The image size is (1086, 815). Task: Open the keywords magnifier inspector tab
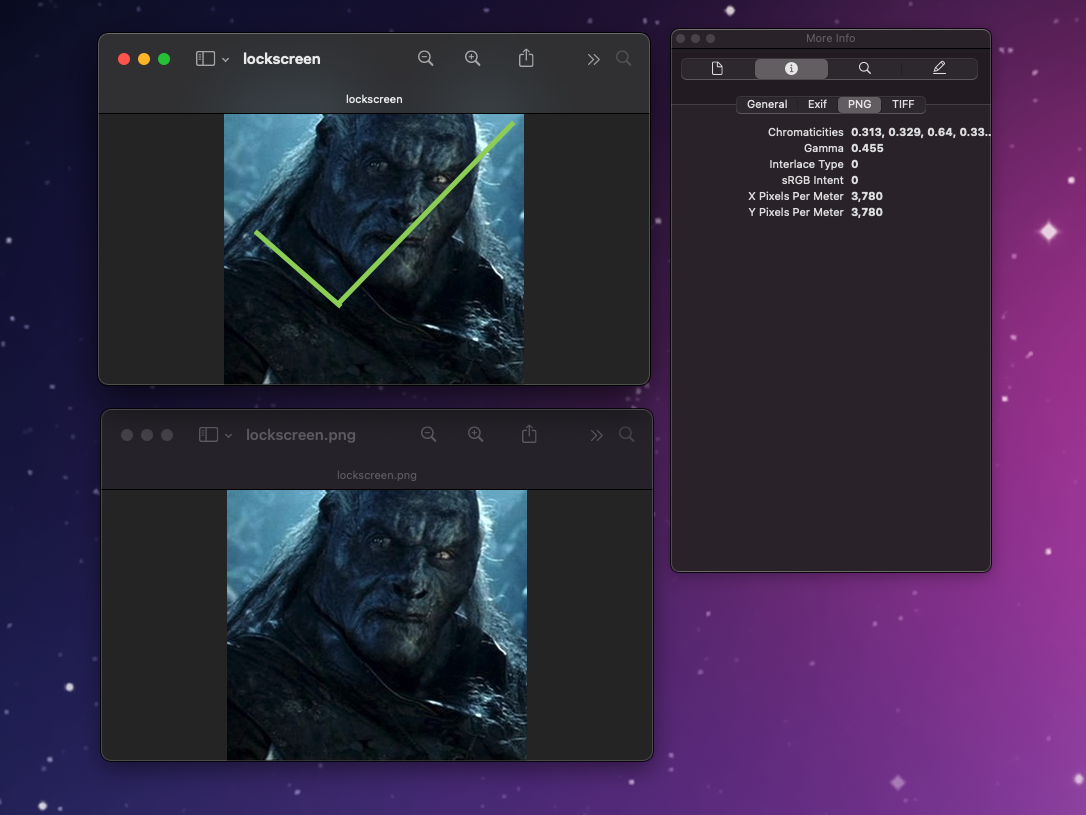(865, 69)
